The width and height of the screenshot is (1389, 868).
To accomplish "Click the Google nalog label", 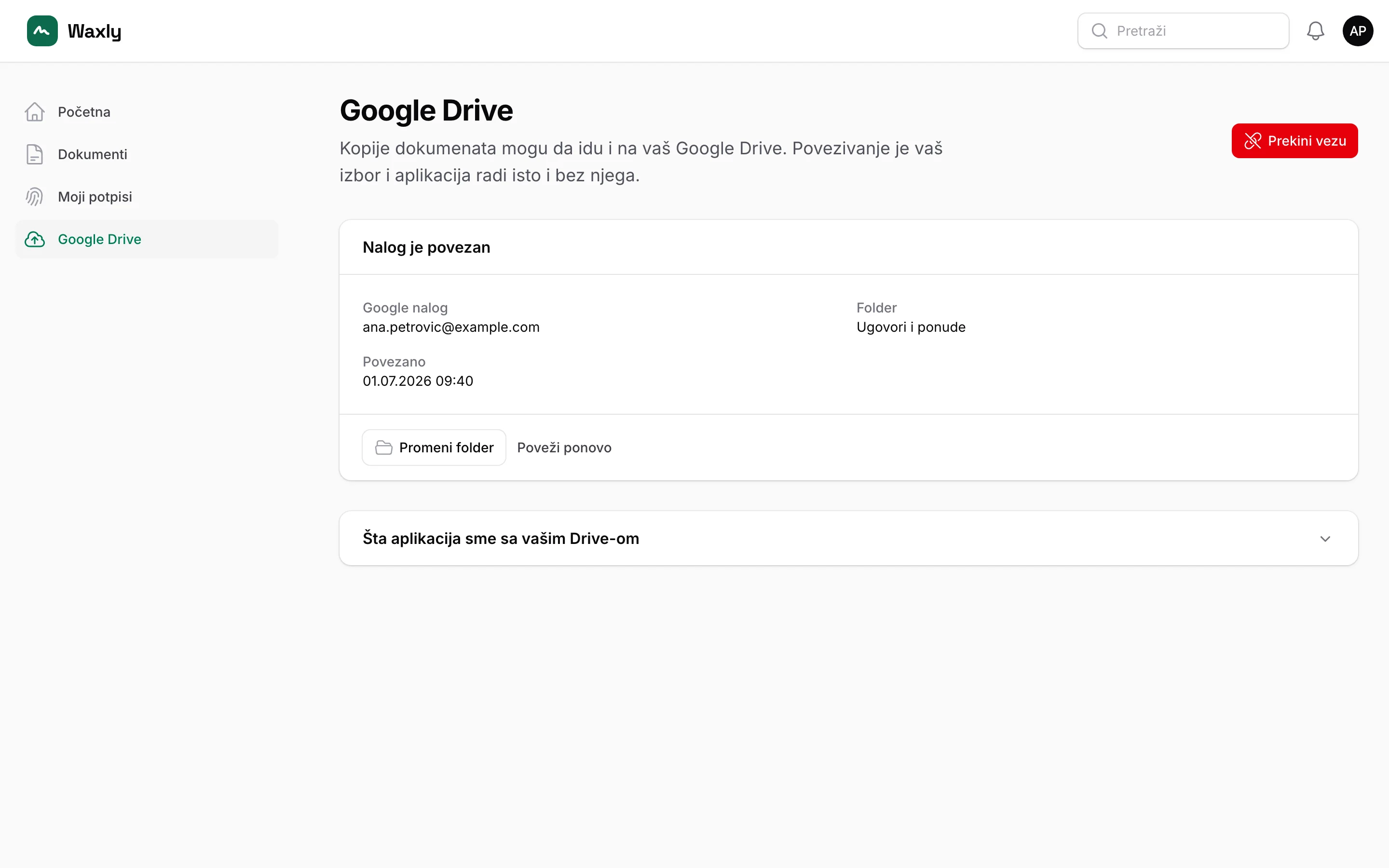I will coord(405,308).
